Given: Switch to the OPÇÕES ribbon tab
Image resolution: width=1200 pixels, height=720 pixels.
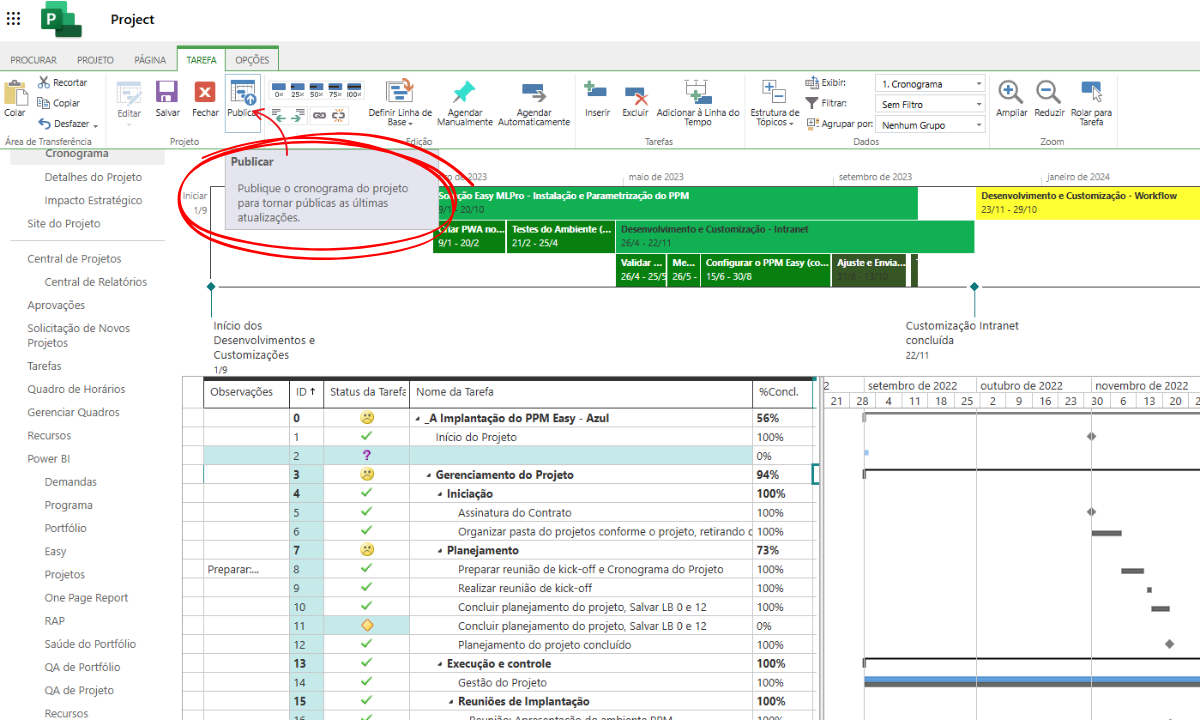Looking at the screenshot, I should point(252,60).
